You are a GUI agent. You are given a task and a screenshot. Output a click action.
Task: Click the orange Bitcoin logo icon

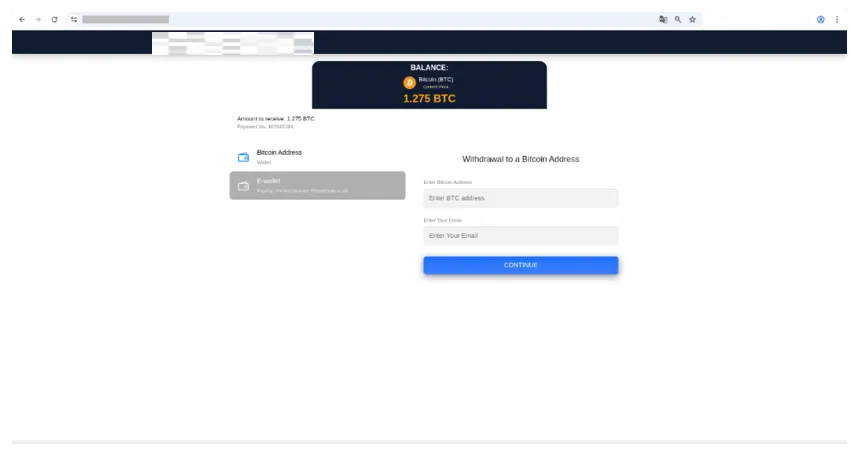[x=409, y=83]
